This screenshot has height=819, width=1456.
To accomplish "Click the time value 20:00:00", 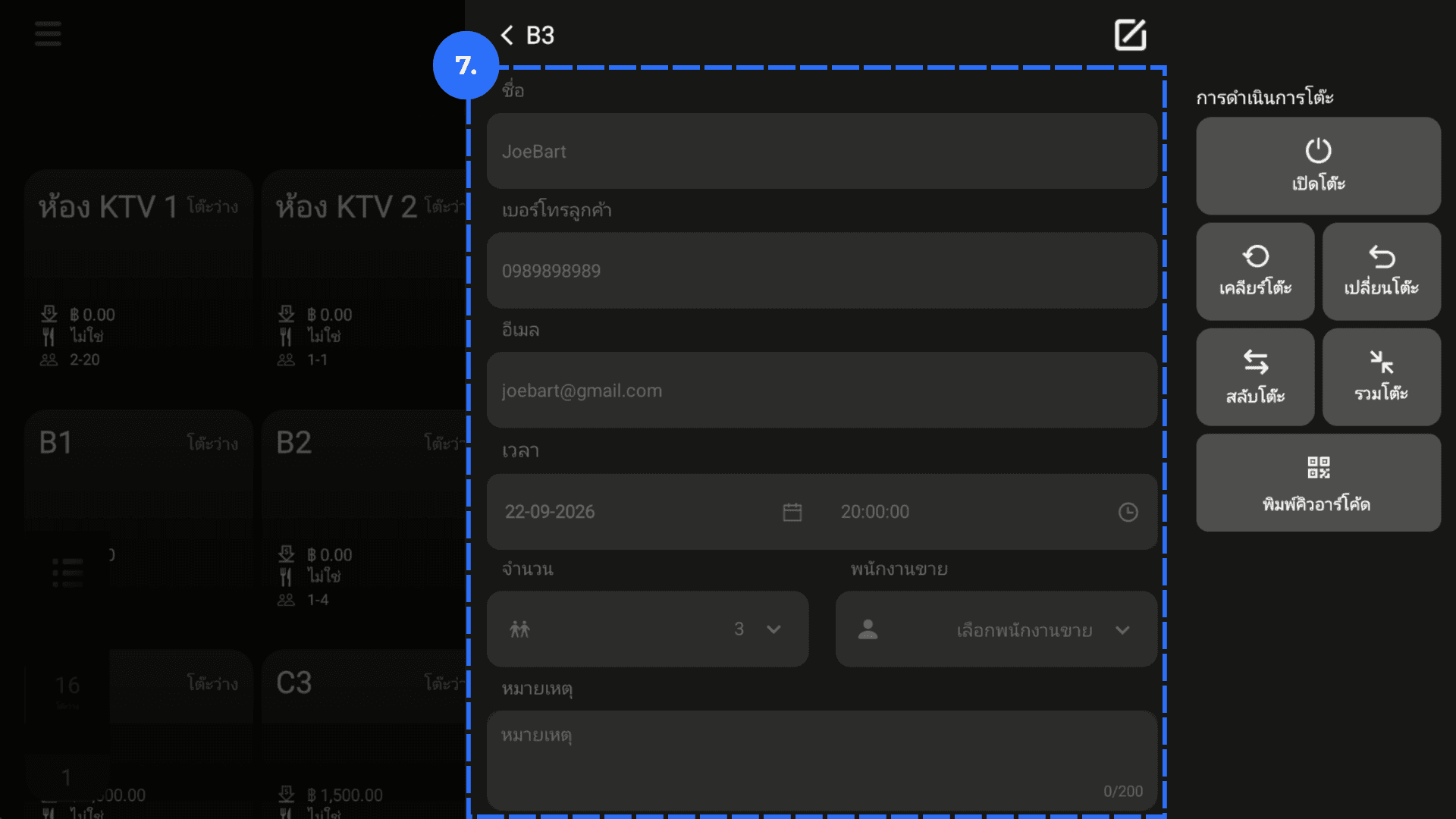I will coord(874,512).
